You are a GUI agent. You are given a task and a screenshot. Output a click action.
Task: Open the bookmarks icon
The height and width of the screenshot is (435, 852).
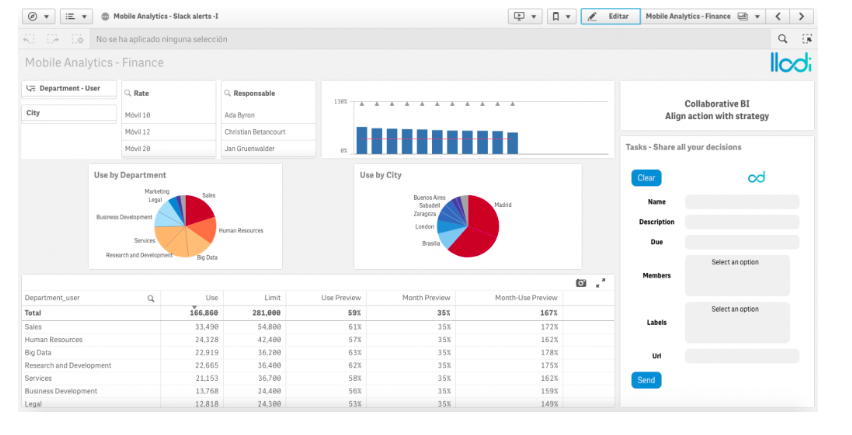point(561,16)
